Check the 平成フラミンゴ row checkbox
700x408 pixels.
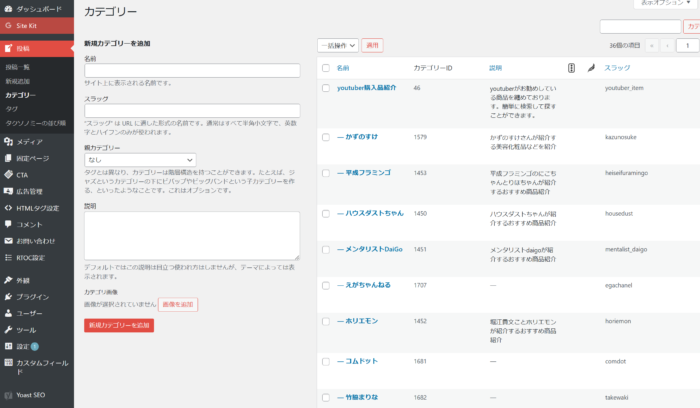coord(326,173)
